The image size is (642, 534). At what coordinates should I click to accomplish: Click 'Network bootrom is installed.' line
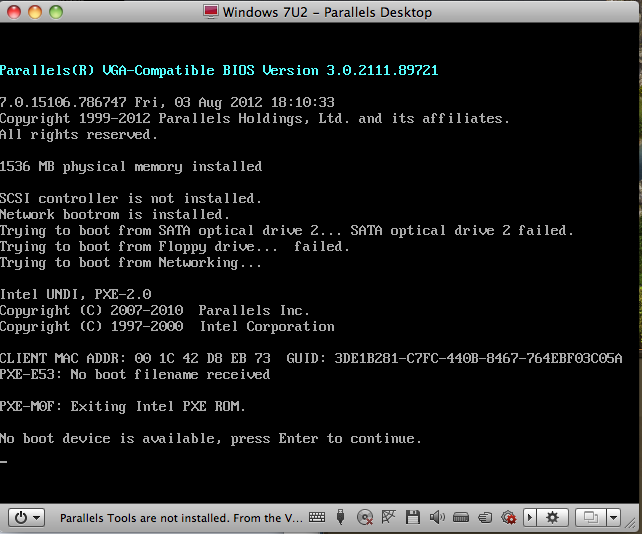pos(115,215)
